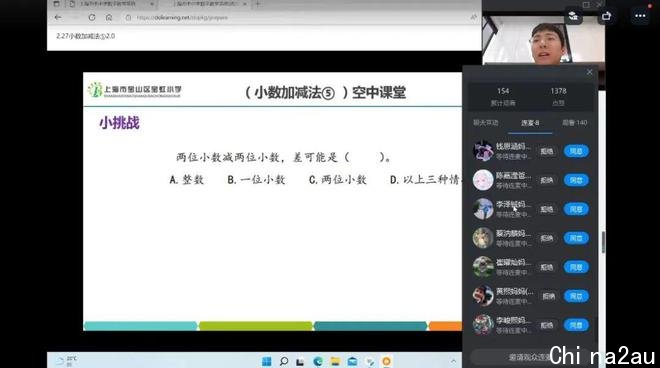Approve the last listed user's request
Viewport: 660px width, 368px height.
point(576,325)
